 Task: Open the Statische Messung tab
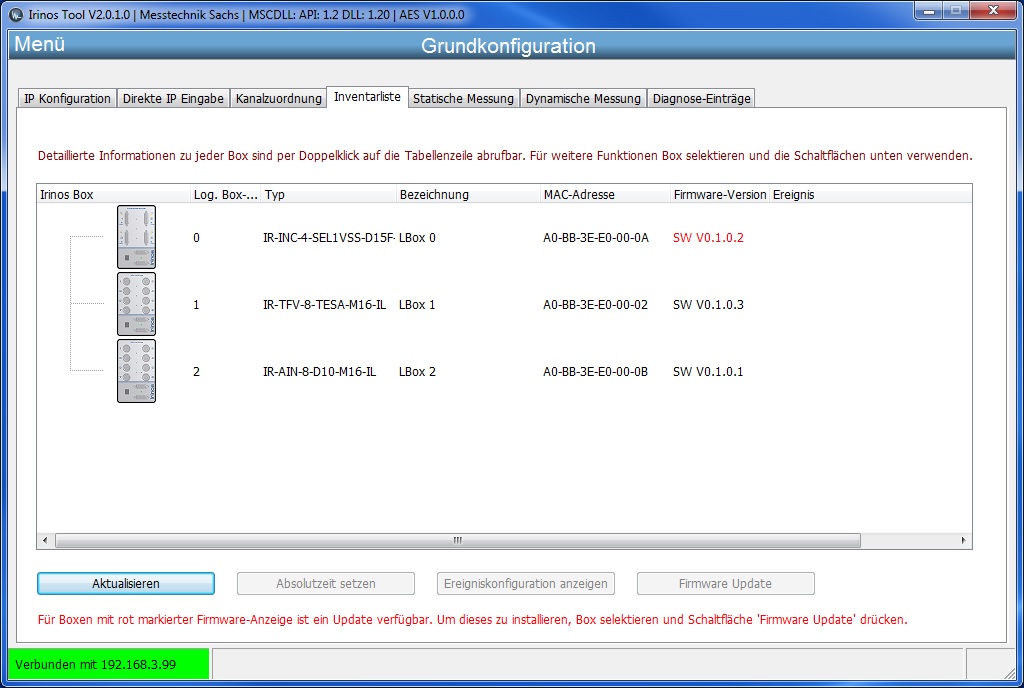pos(463,99)
